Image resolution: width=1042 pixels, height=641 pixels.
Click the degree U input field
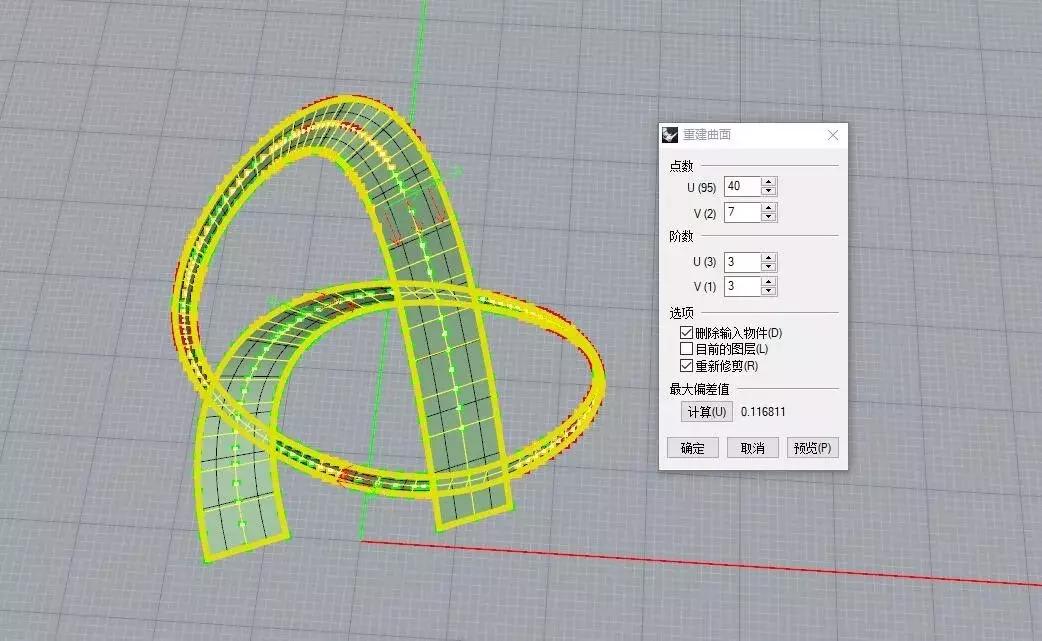741,262
